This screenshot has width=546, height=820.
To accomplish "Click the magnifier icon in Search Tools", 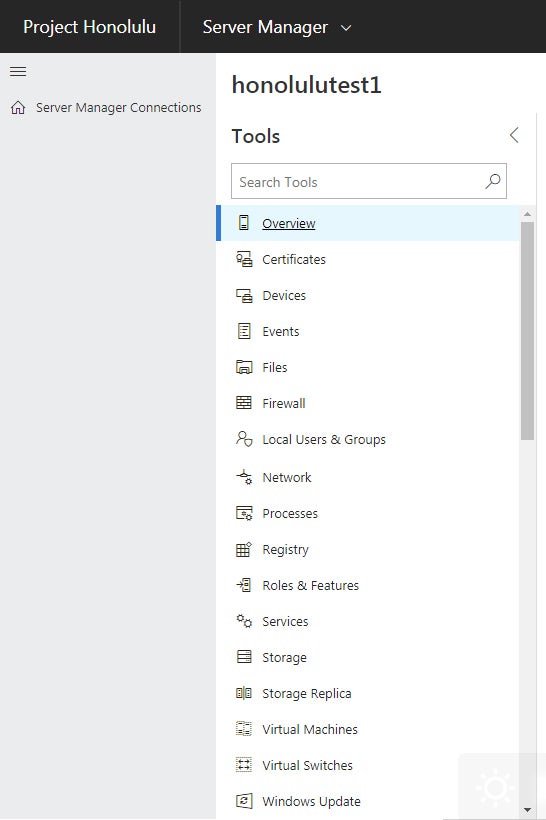I will pos(493,181).
